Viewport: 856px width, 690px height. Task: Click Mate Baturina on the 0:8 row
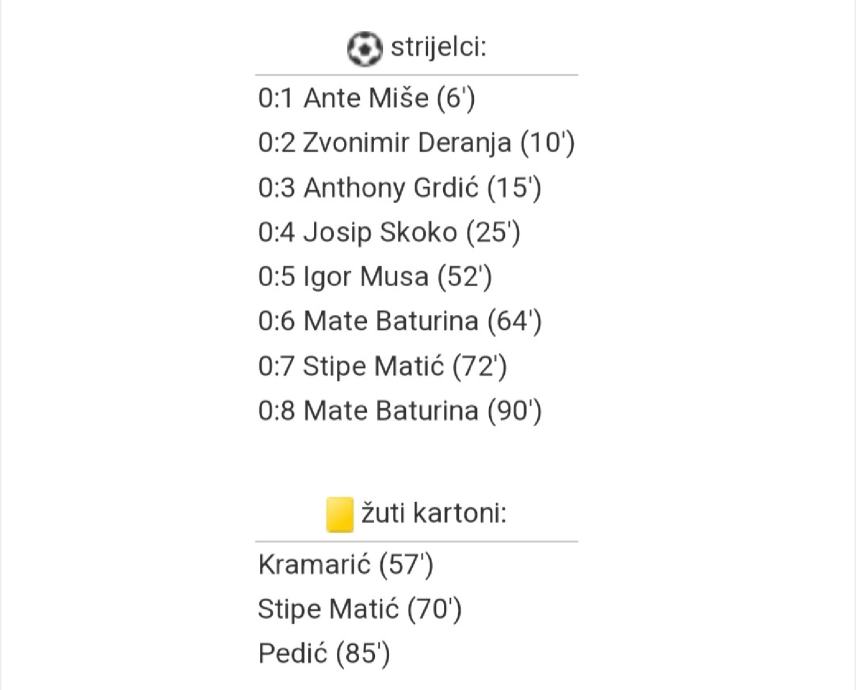pyautogui.click(x=391, y=411)
